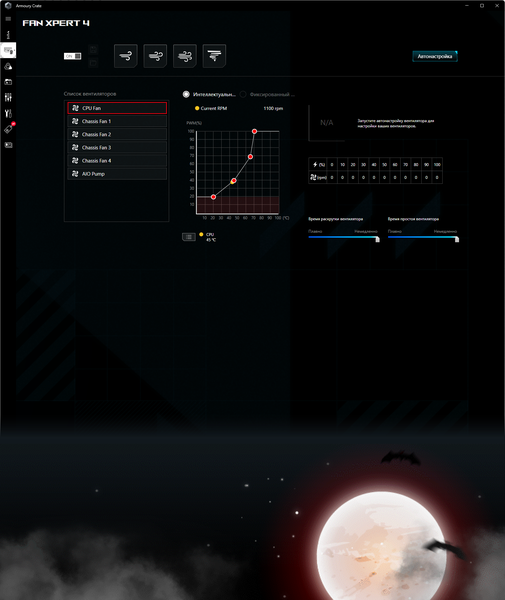Select the highlighted Device sidebar icon
Image resolution: width=505 pixels, height=600 pixels.
[x=8, y=50]
